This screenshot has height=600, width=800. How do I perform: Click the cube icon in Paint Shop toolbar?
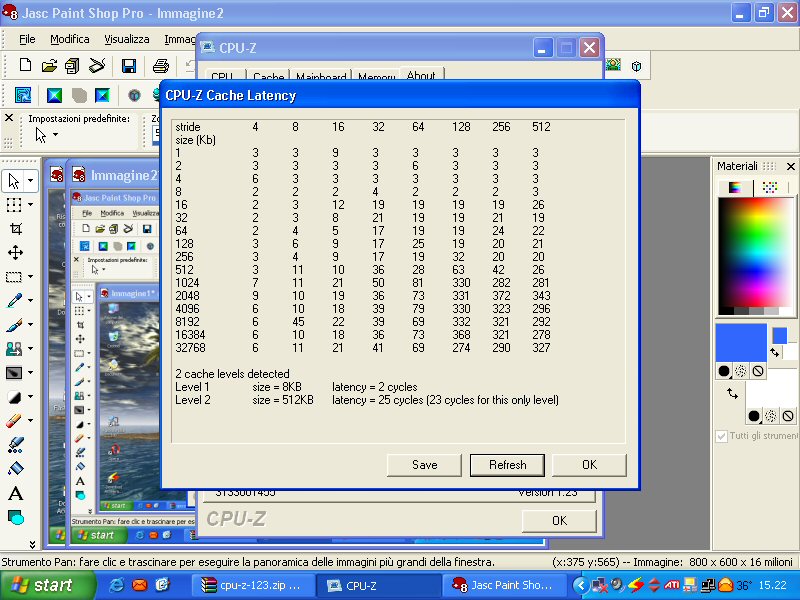pos(636,66)
